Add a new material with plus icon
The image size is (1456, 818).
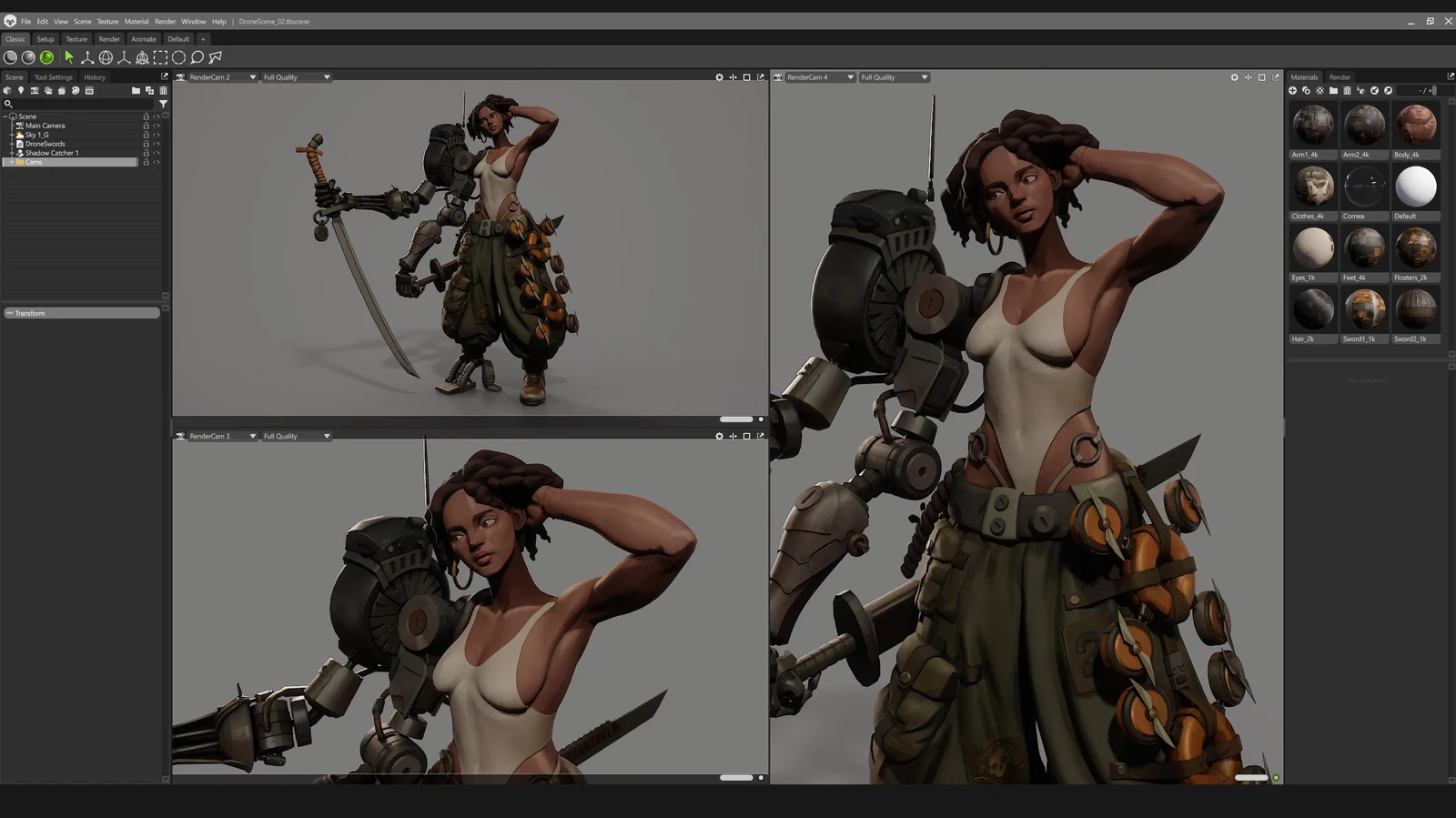tap(1292, 91)
